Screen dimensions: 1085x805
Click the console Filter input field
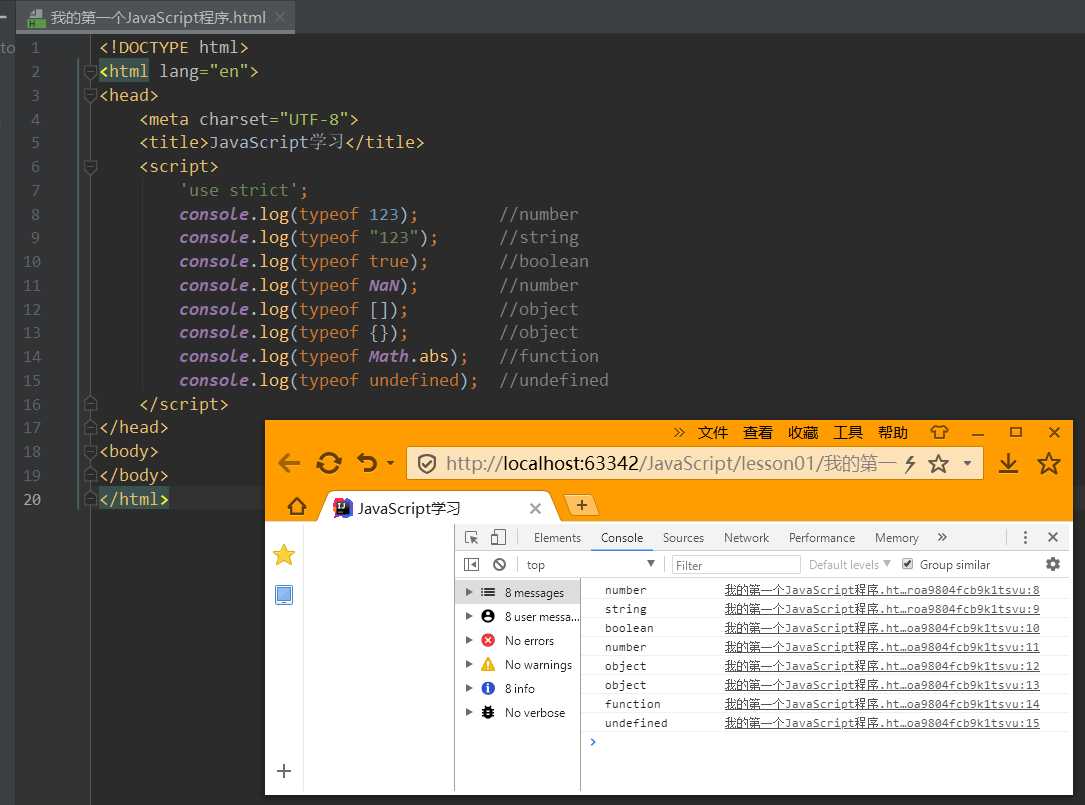pyautogui.click(x=736, y=566)
